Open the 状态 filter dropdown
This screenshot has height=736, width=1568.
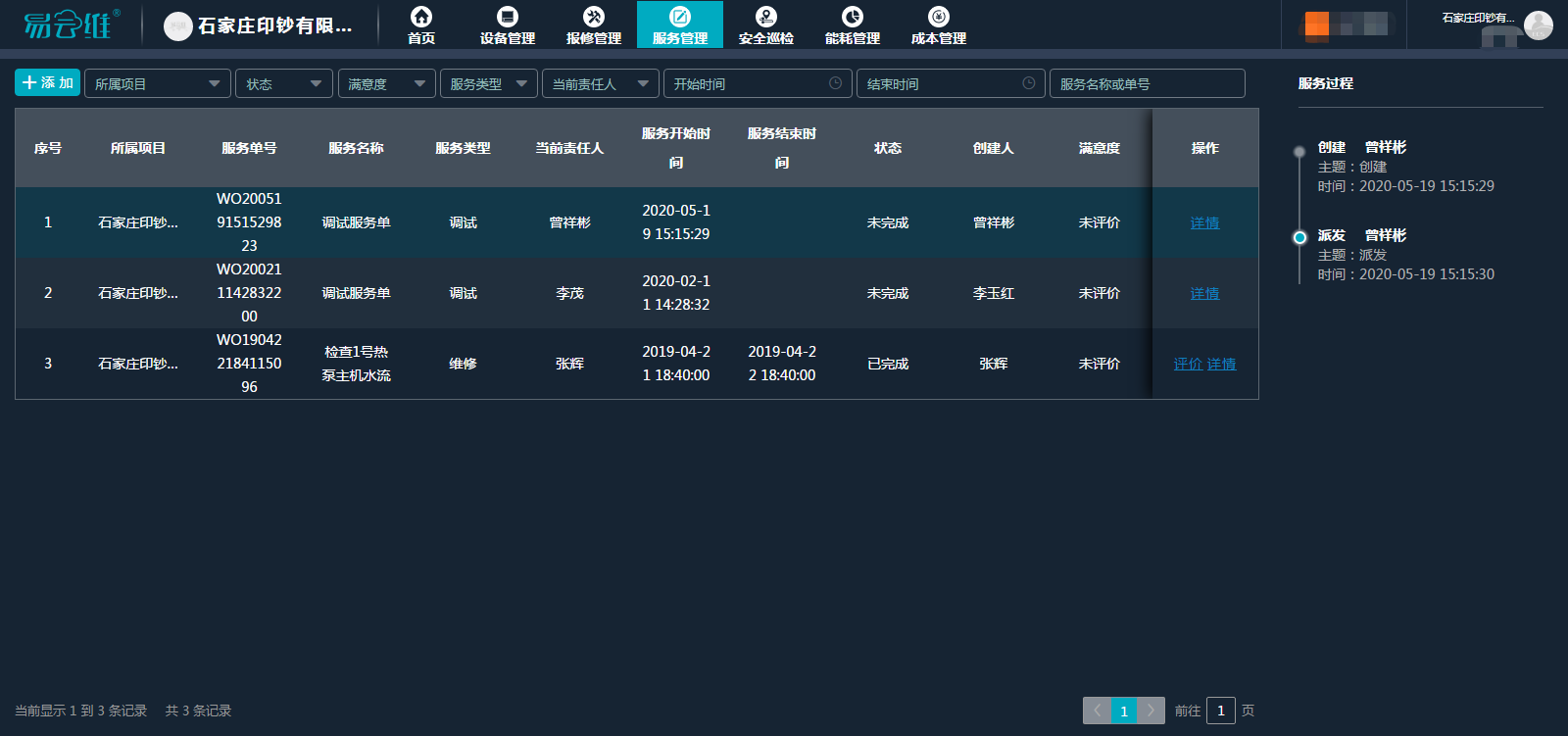(283, 84)
